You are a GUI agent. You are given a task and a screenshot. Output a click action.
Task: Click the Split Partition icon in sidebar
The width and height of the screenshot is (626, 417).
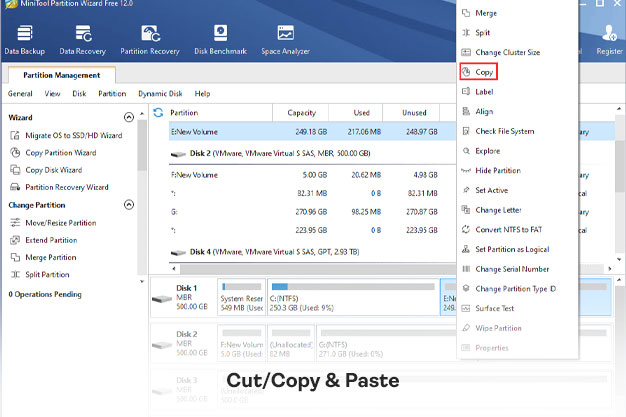tap(15, 274)
